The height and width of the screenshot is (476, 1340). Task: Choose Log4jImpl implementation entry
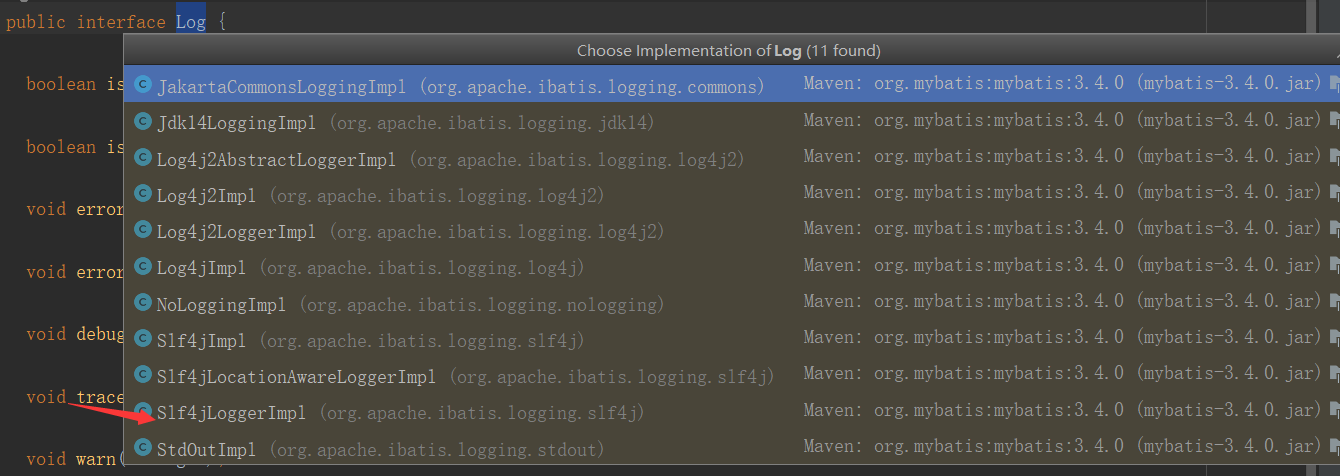click(x=731, y=267)
